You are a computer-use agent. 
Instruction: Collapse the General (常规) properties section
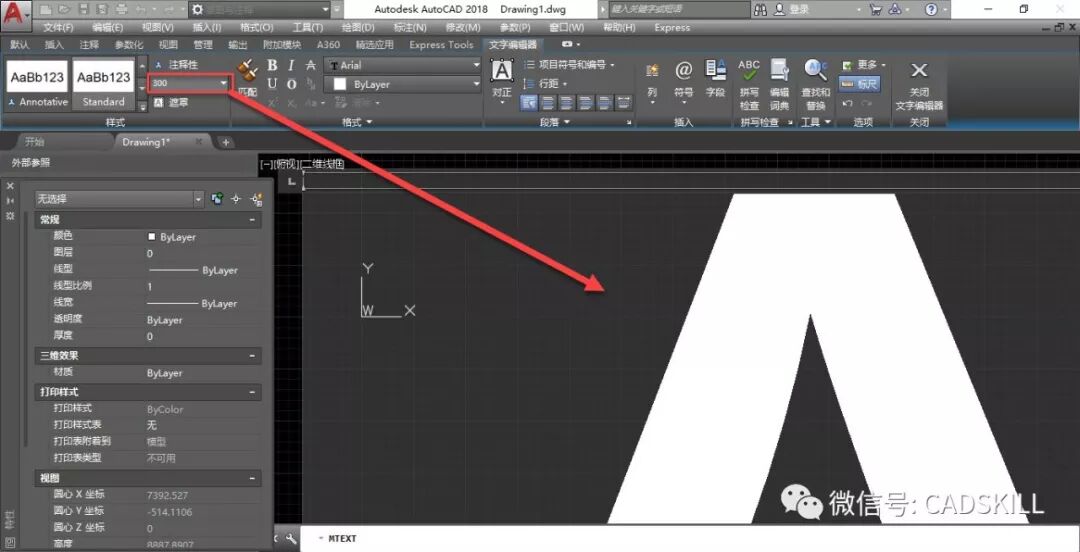pyautogui.click(x=253, y=220)
